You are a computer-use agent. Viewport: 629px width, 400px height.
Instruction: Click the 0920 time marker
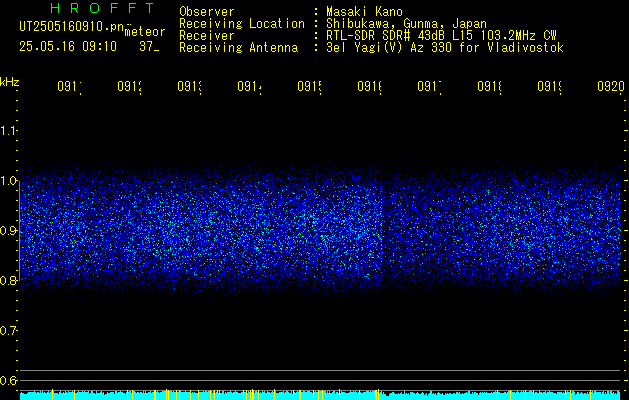(x=611, y=86)
